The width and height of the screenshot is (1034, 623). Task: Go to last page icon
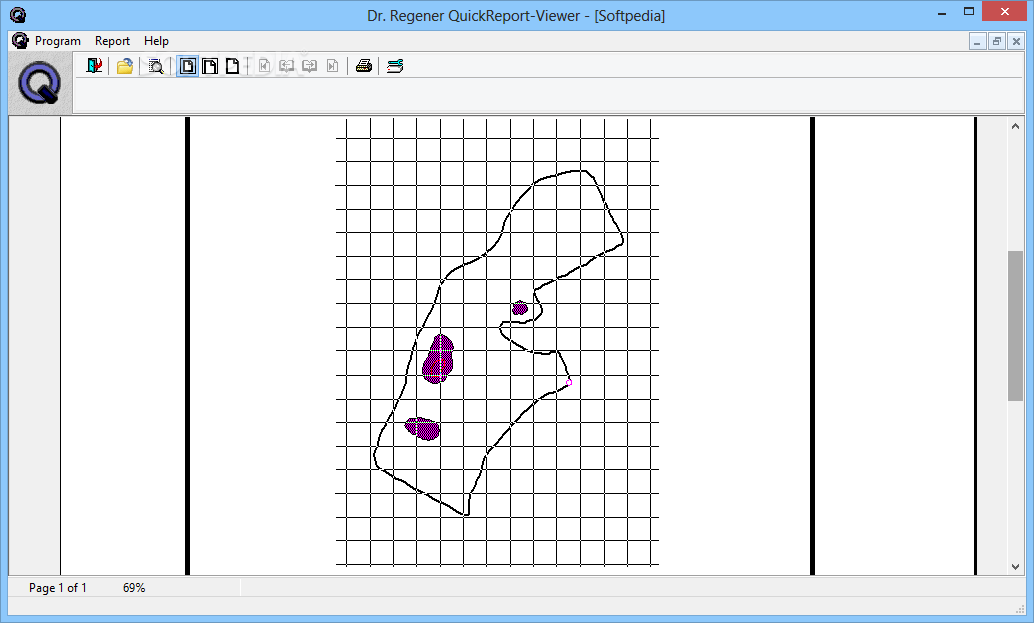[332, 66]
